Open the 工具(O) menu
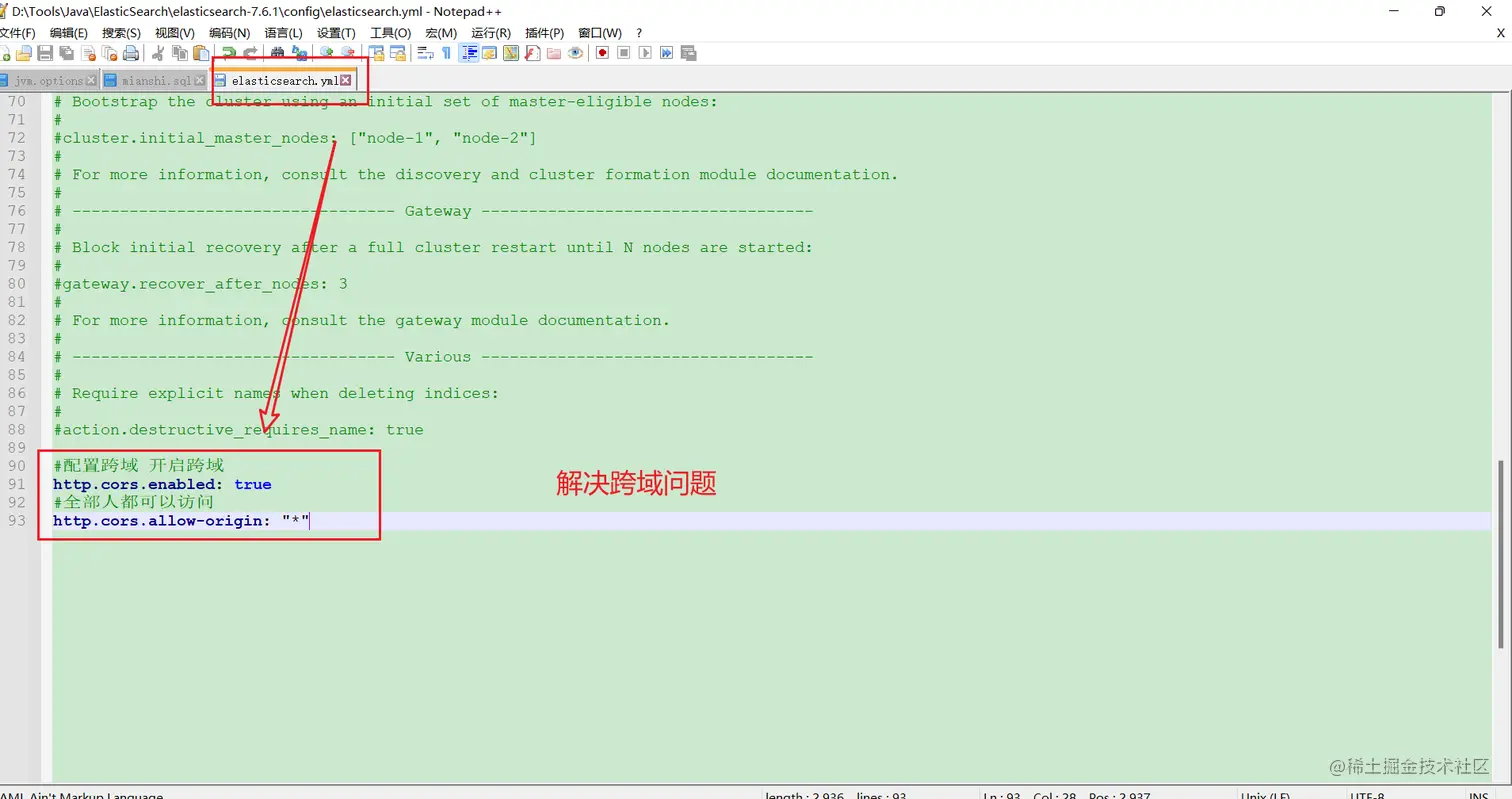1512x799 pixels. click(391, 33)
